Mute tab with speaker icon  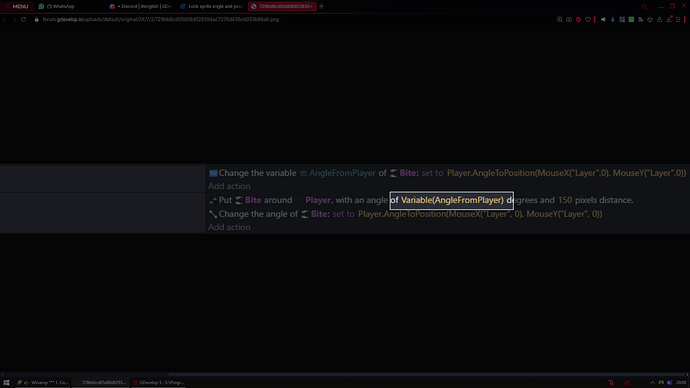click(x=603, y=19)
